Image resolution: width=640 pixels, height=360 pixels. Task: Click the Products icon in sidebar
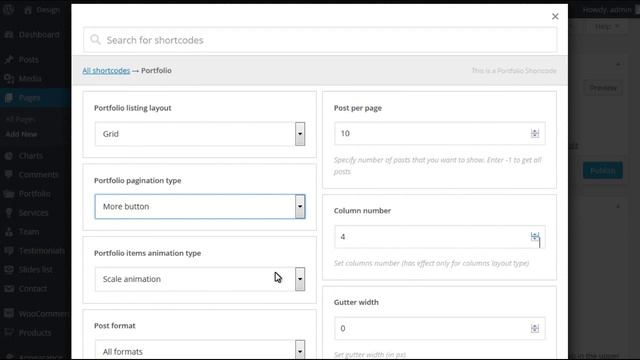pos(9,333)
